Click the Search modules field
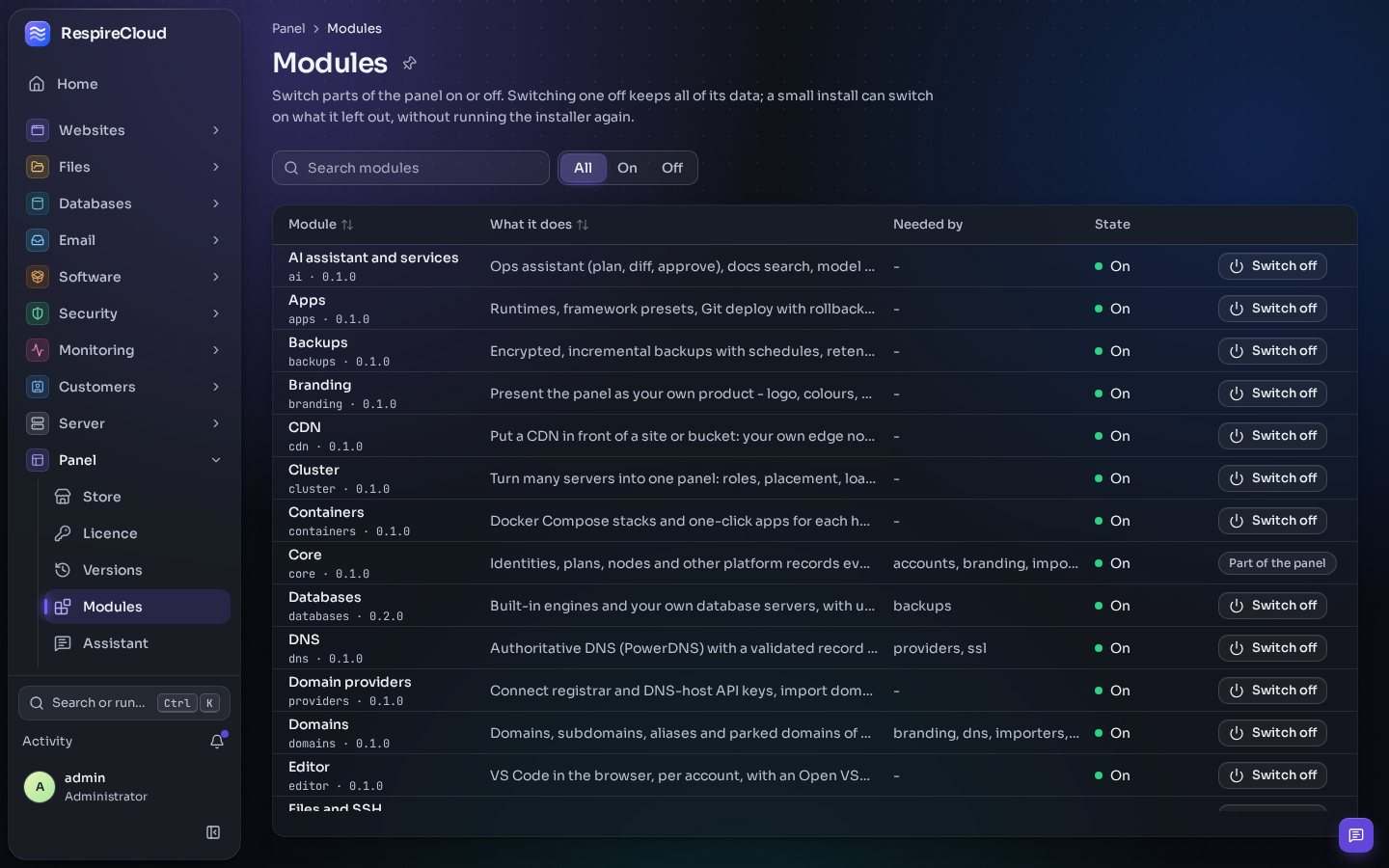1389x868 pixels. [411, 168]
